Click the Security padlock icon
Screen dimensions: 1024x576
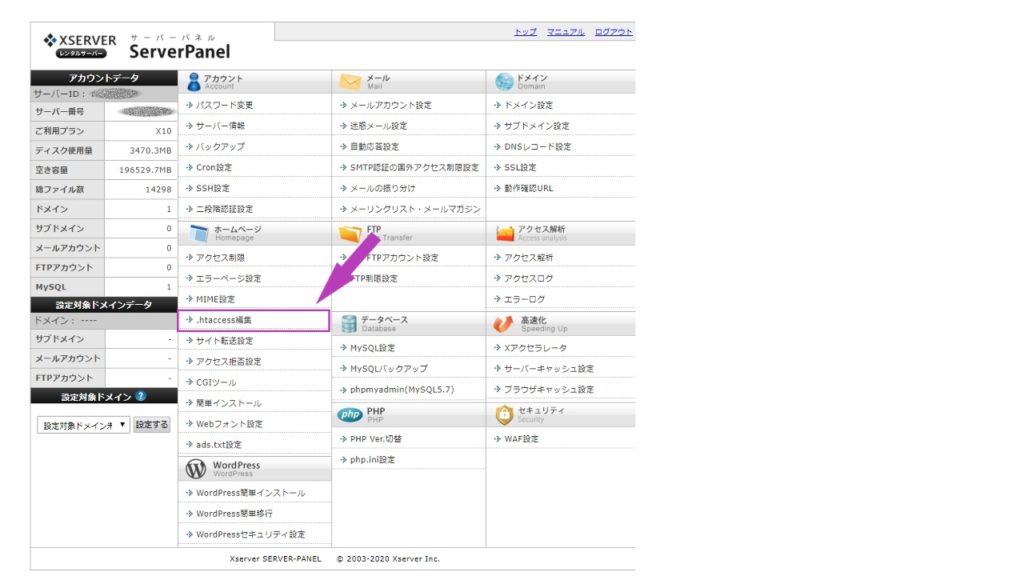pos(504,414)
